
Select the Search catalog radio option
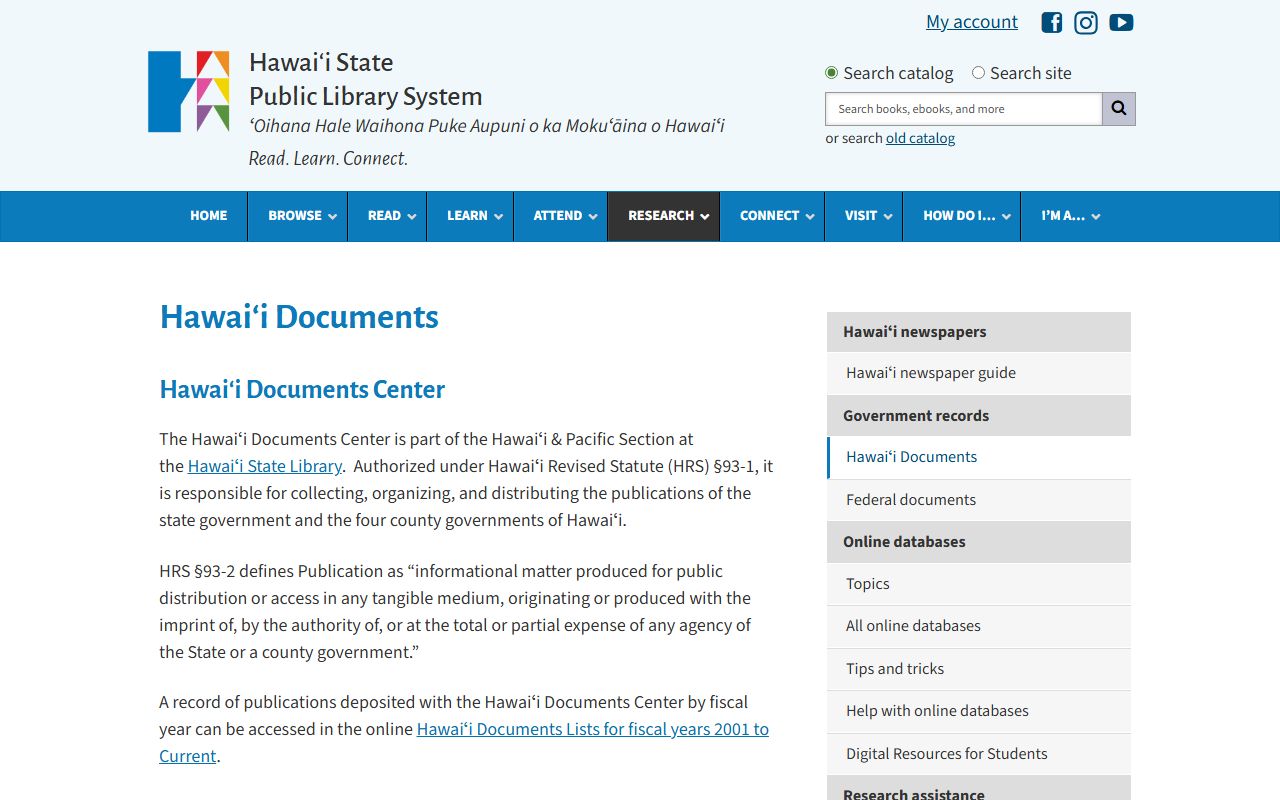(831, 73)
